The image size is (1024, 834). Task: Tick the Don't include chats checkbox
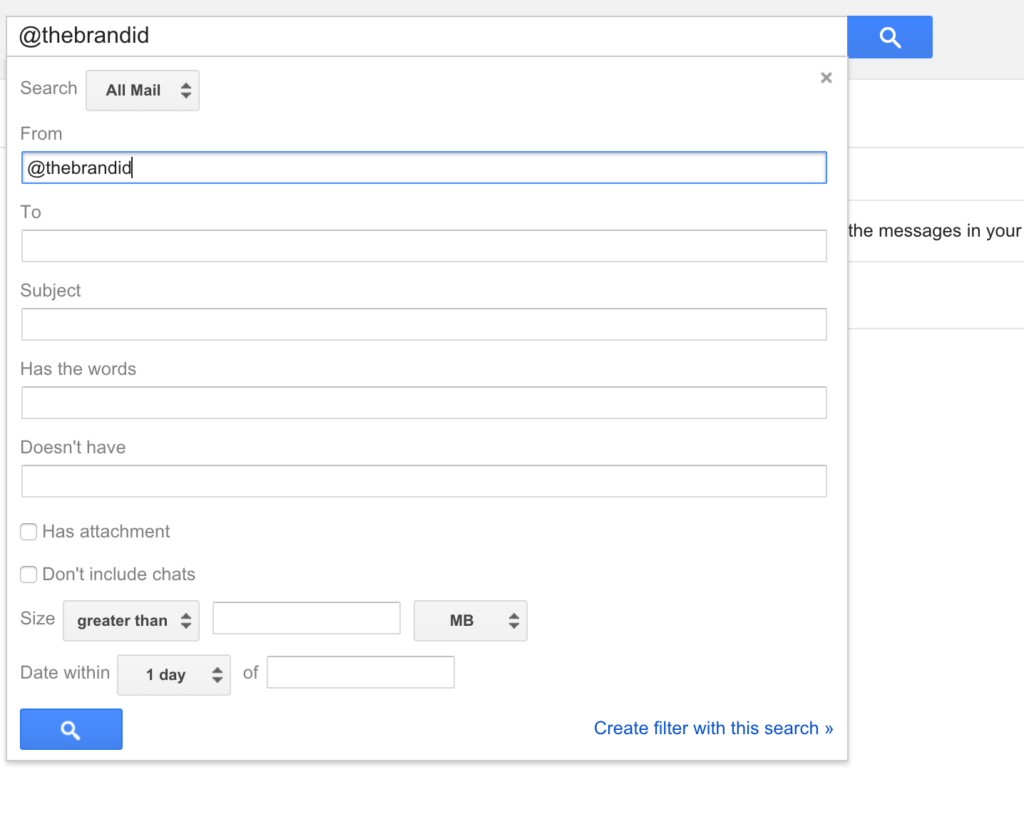(x=29, y=575)
